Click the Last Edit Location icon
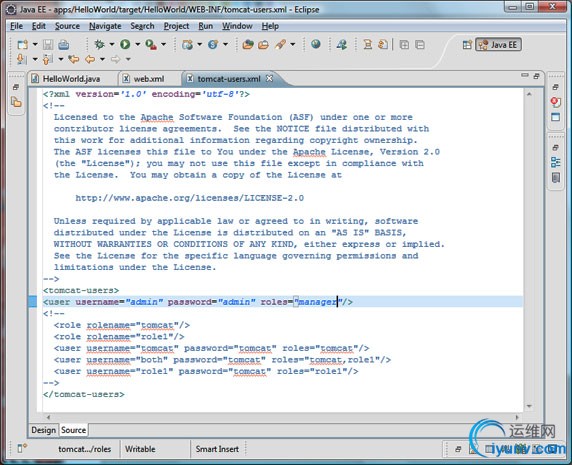This screenshot has width=572, height=465. click(74, 59)
